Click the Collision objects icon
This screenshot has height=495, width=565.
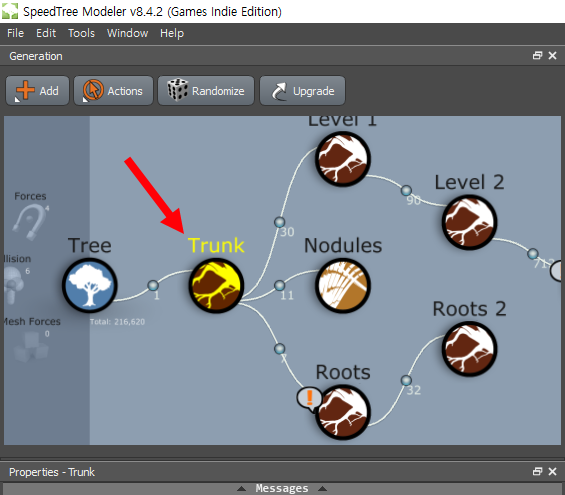click(14, 285)
